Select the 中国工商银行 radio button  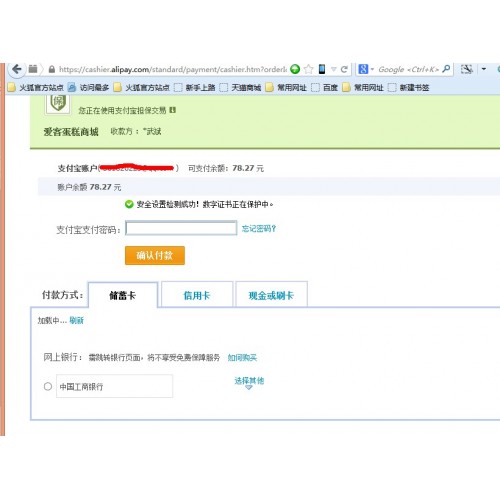[48, 386]
